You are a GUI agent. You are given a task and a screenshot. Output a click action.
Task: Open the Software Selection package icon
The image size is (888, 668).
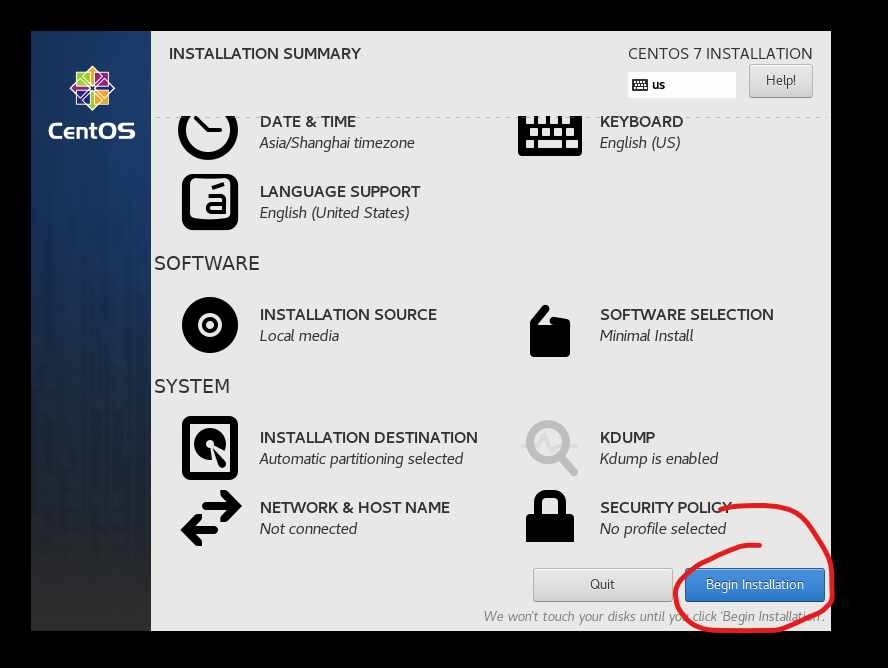tap(549, 331)
